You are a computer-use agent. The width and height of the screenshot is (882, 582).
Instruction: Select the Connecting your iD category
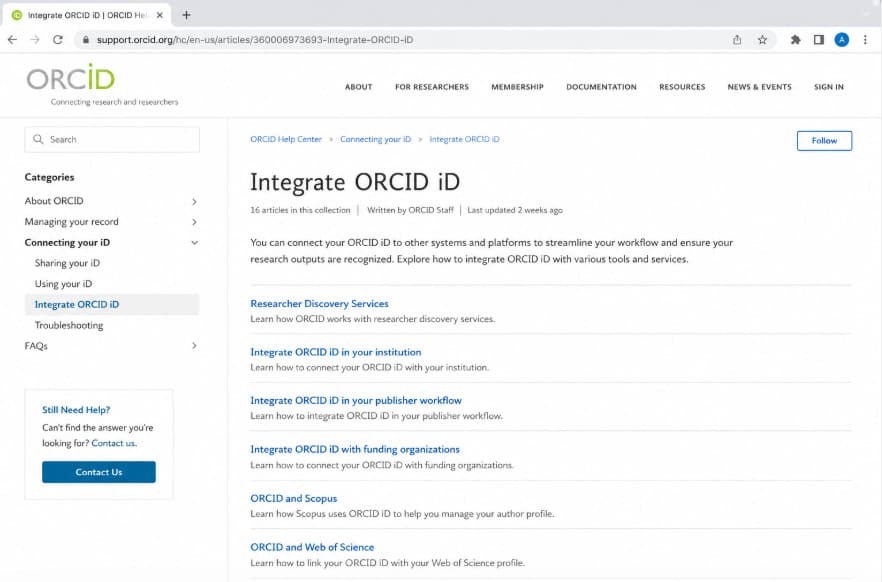(67, 242)
